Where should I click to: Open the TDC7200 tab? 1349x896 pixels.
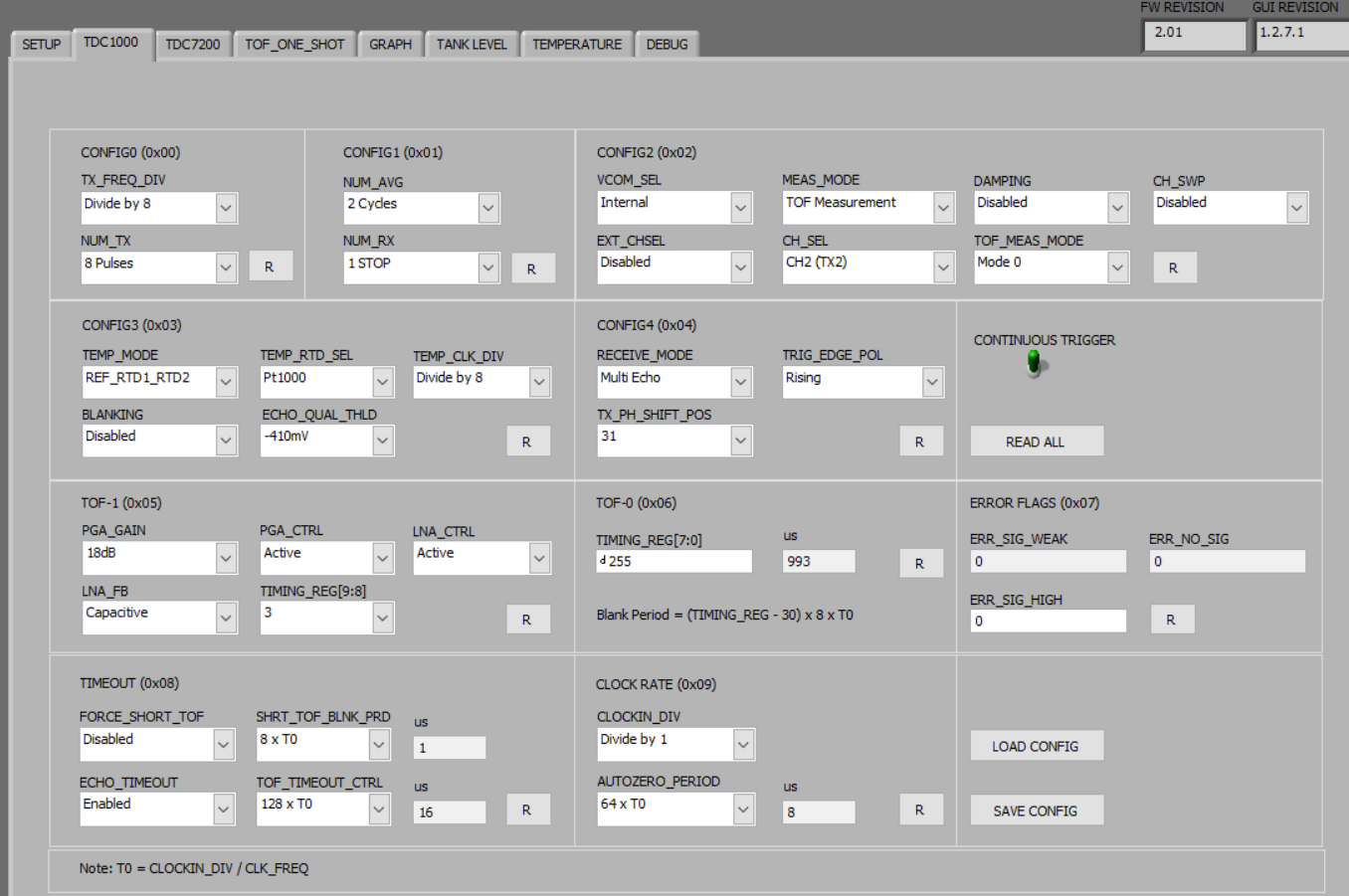pos(193,45)
